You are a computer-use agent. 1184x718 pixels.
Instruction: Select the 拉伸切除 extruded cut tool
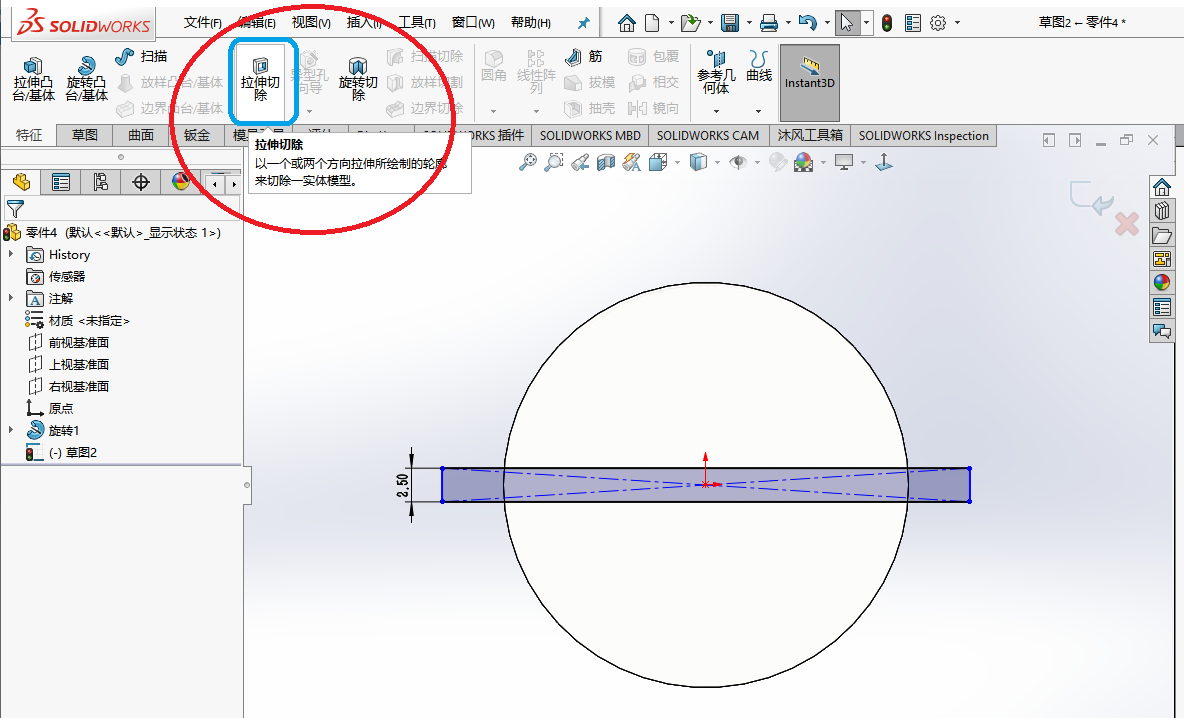pyautogui.click(x=261, y=80)
